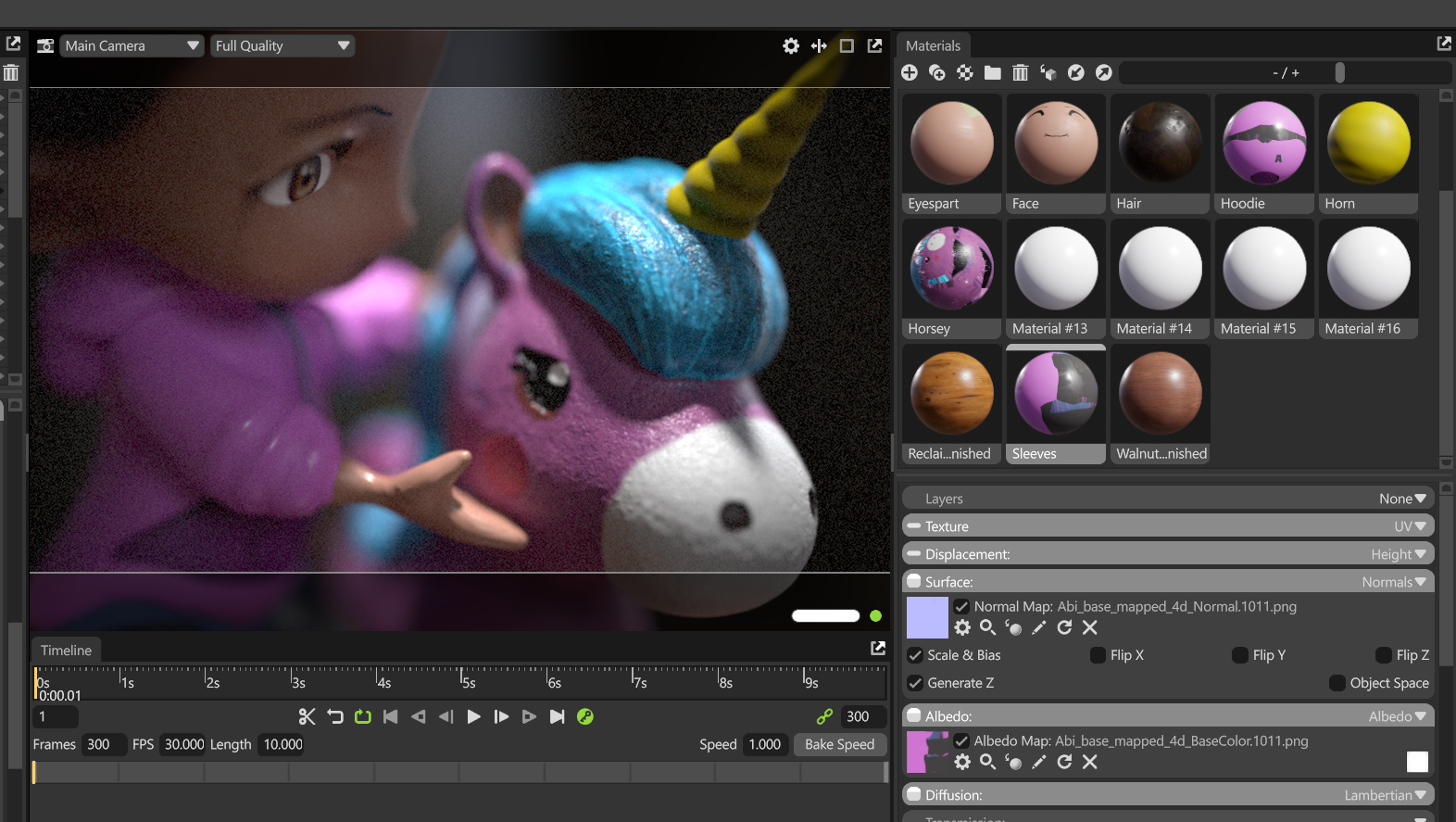Click the viewport split icon
Viewport: 1456px width, 822px height.
(819, 45)
